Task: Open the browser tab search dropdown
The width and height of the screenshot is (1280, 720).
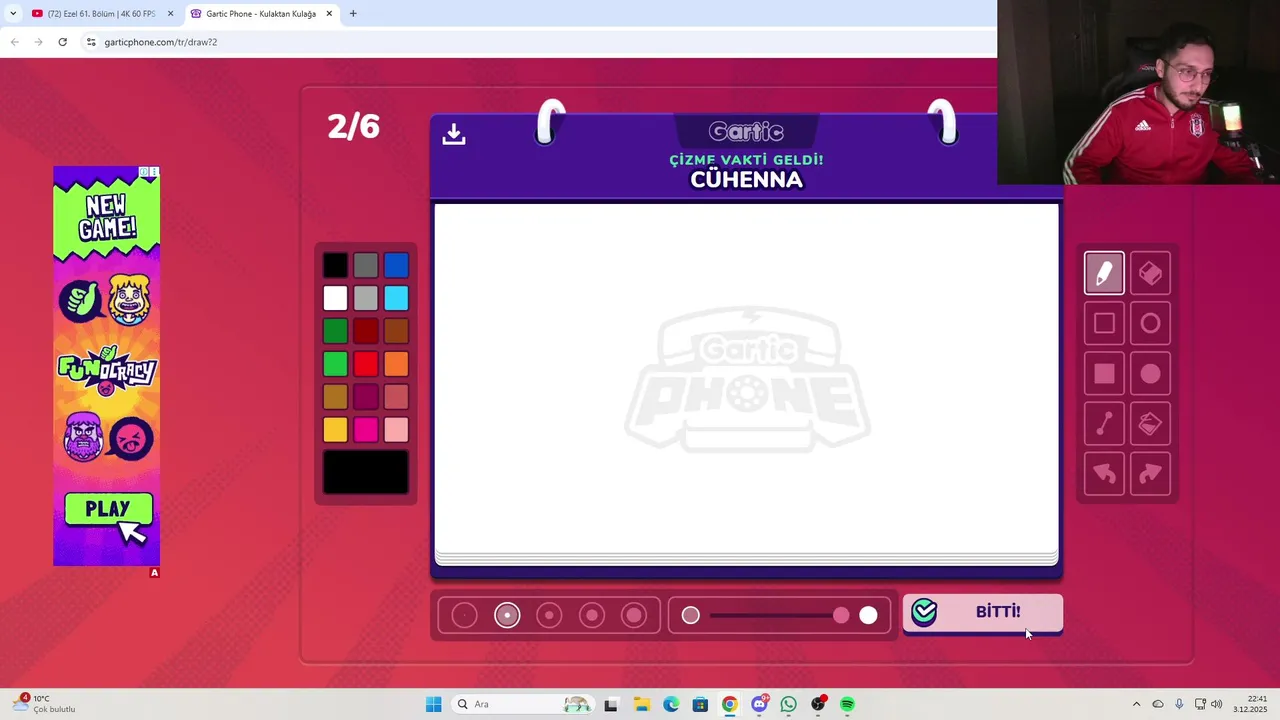Action: click(12, 14)
